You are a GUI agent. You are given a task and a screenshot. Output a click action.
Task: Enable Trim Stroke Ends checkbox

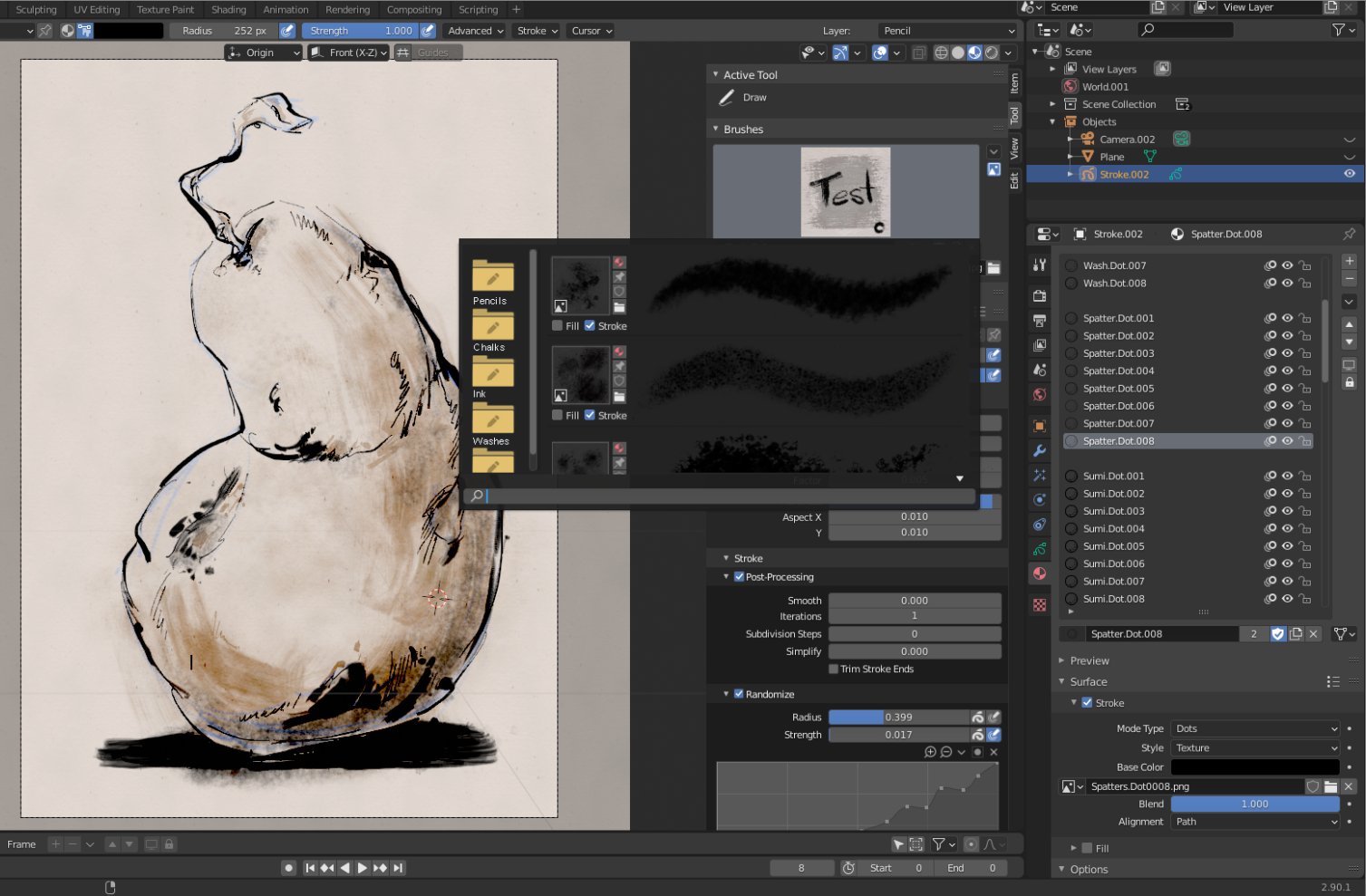833,670
